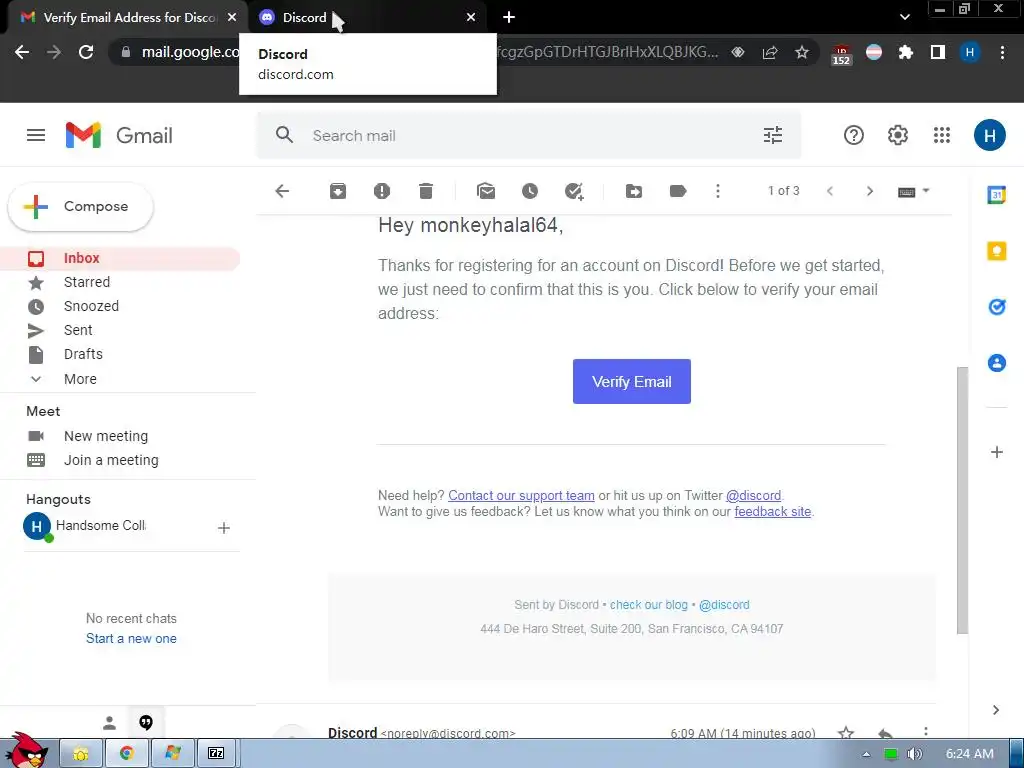Snooze this email
The width and height of the screenshot is (1024, 768).
[530, 191]
